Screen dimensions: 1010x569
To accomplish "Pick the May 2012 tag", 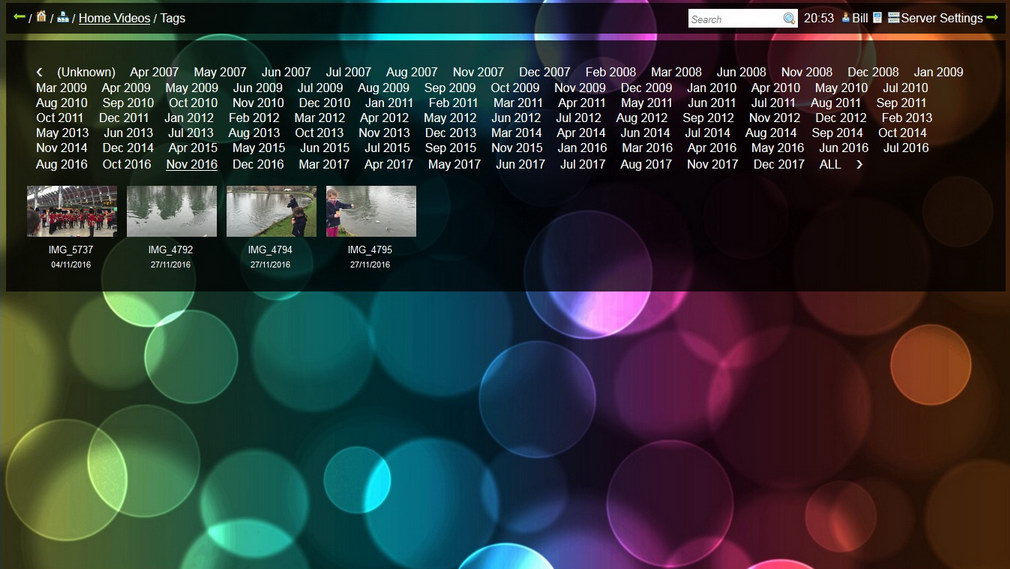I will click(450, 118).
